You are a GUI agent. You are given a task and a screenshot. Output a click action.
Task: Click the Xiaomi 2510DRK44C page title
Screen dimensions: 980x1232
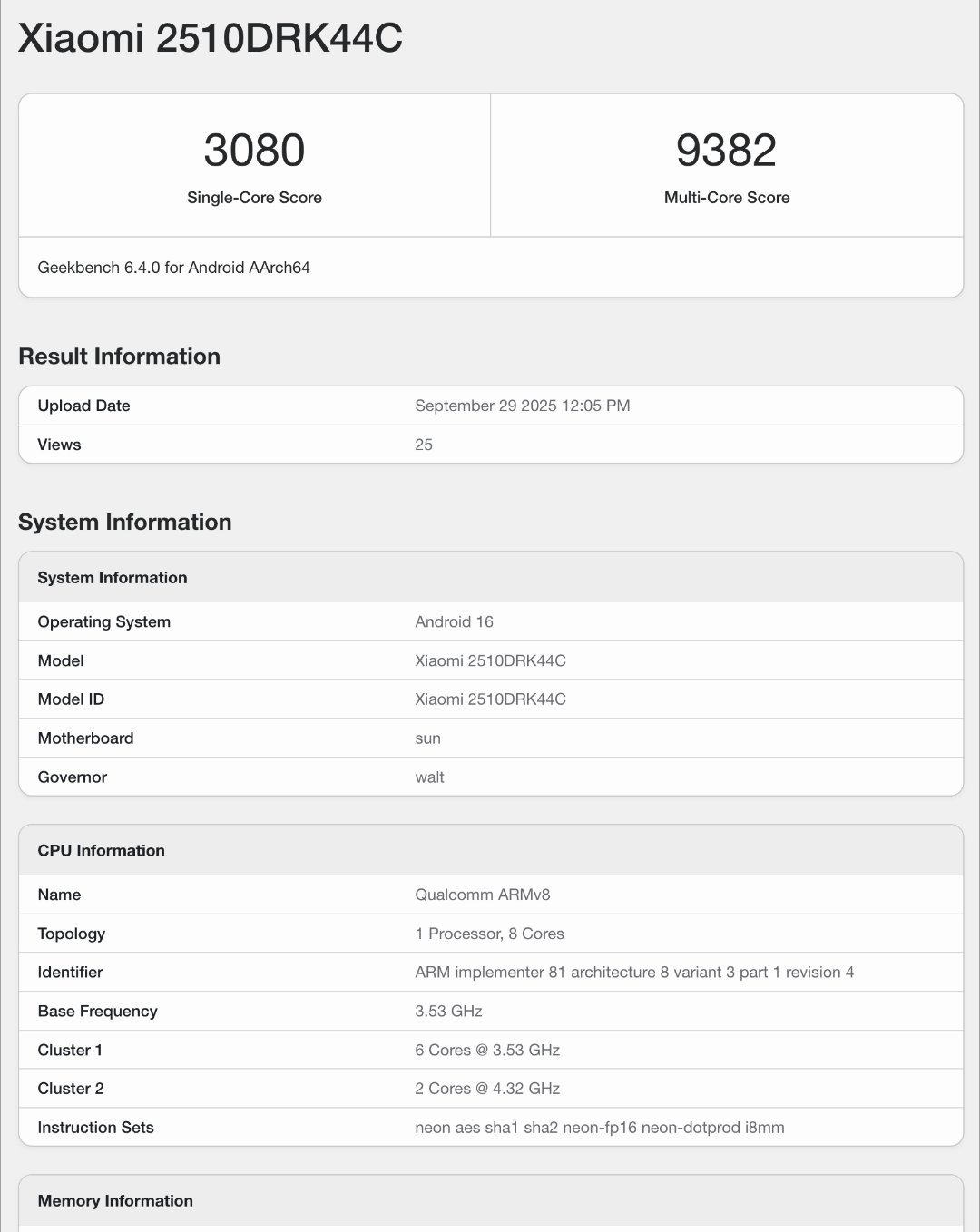point(211,38)
